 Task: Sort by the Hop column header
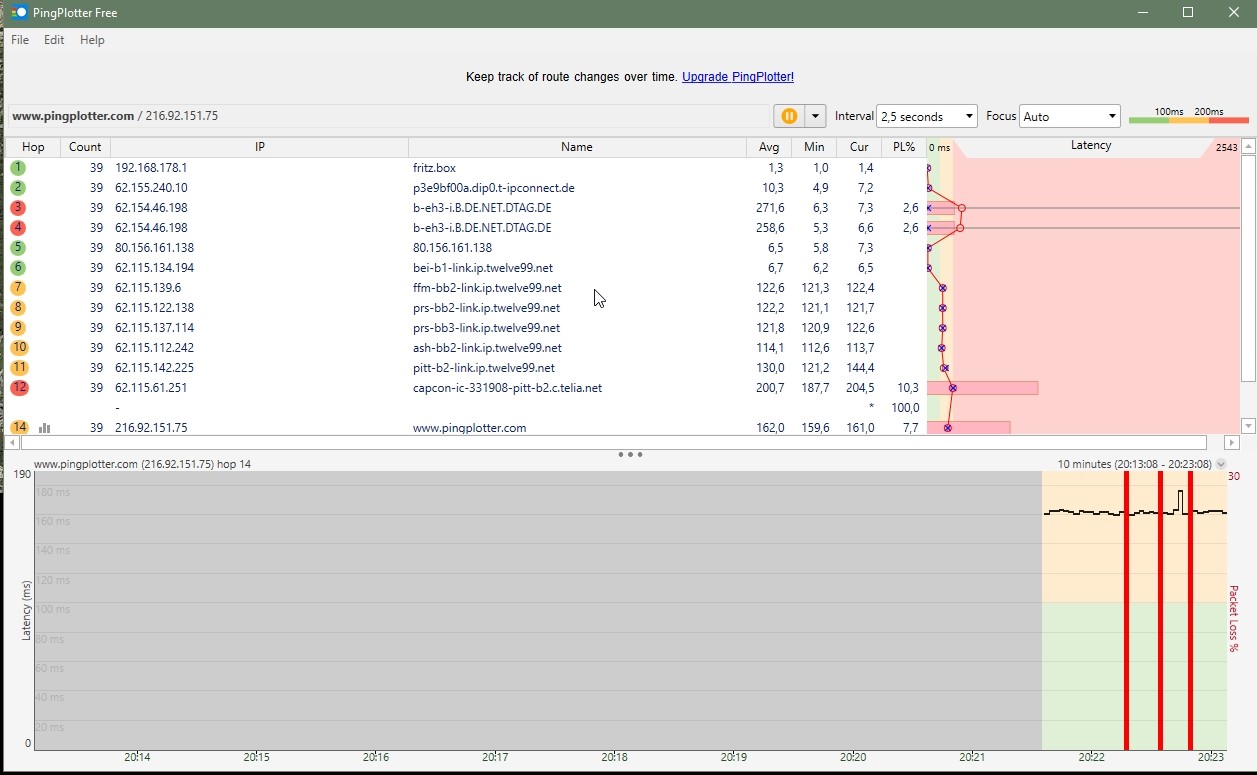[33, 147]
